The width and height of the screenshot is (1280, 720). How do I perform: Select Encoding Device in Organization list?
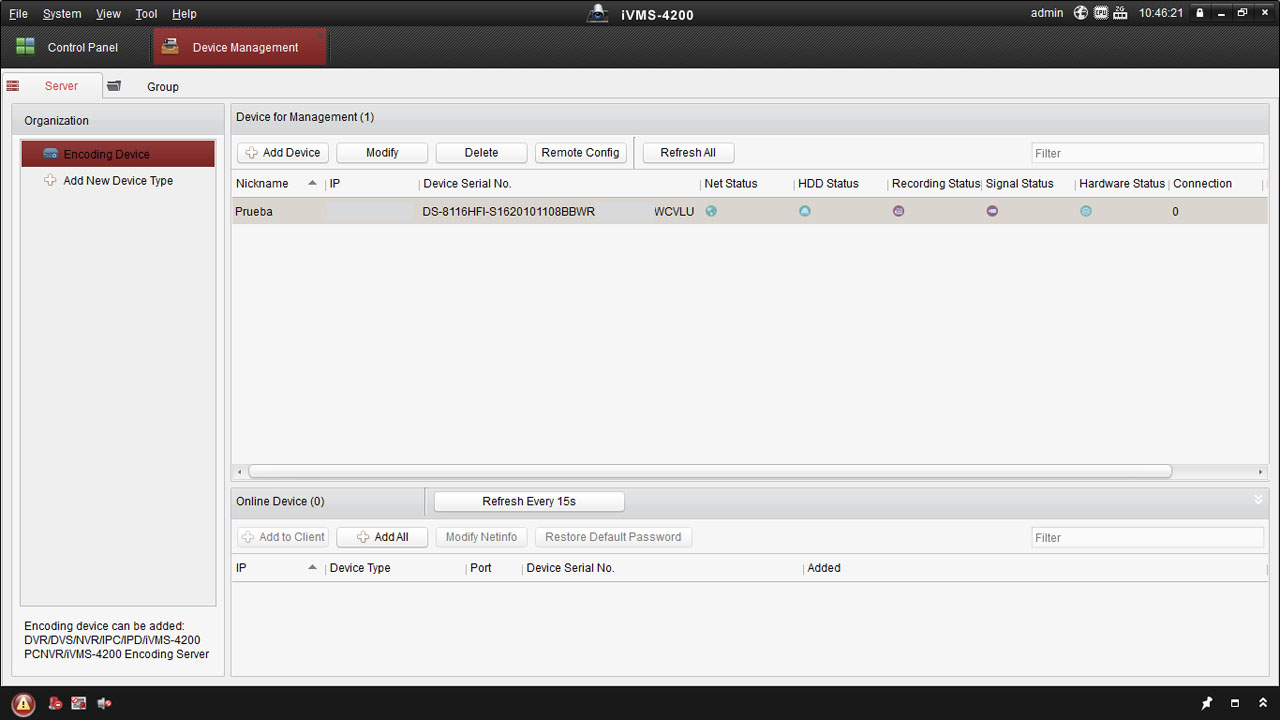pyautogui.click(x=118, y=154)
